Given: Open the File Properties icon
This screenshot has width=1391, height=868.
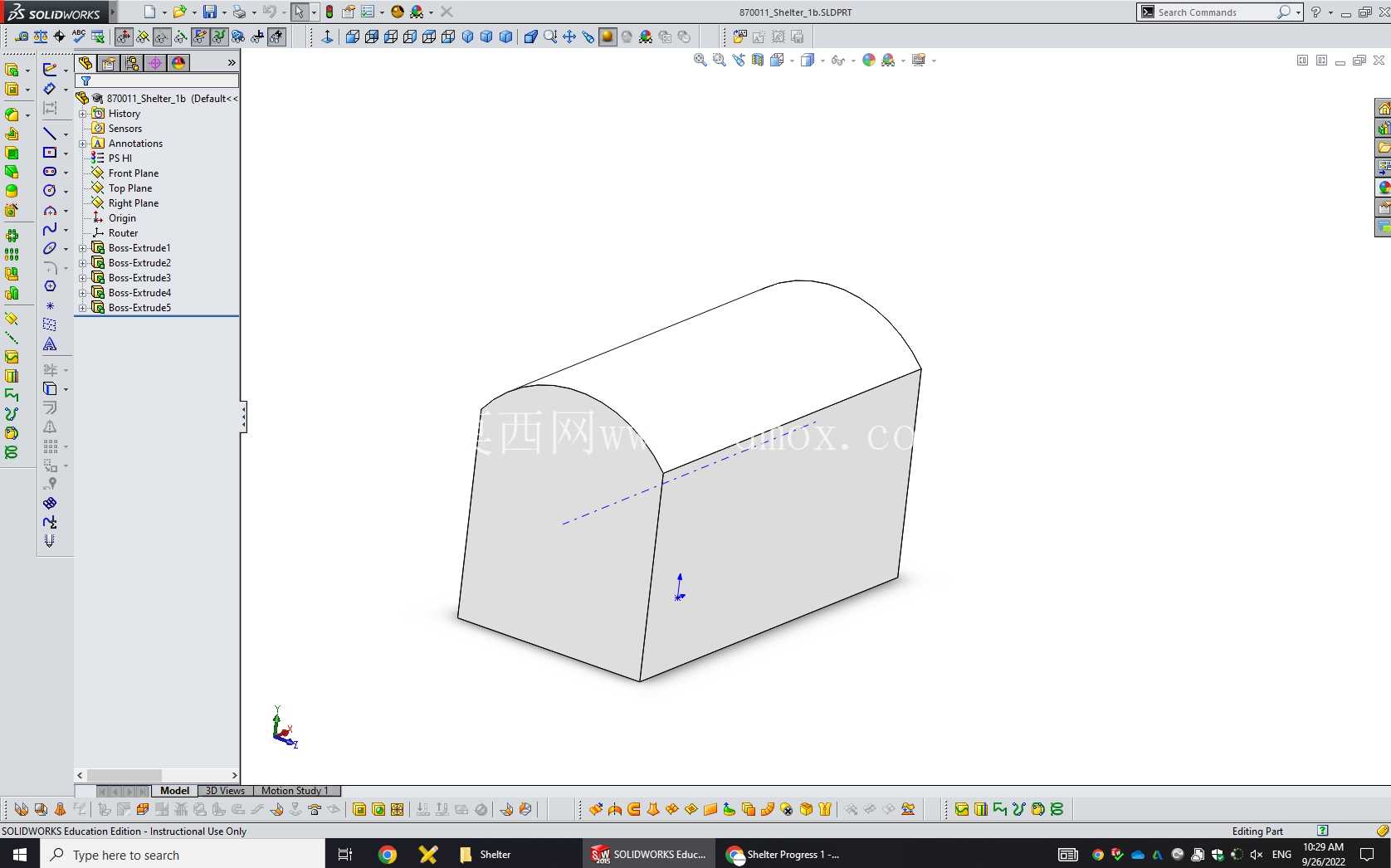Looking at the screenshot, I should click(x=349, y=12).
